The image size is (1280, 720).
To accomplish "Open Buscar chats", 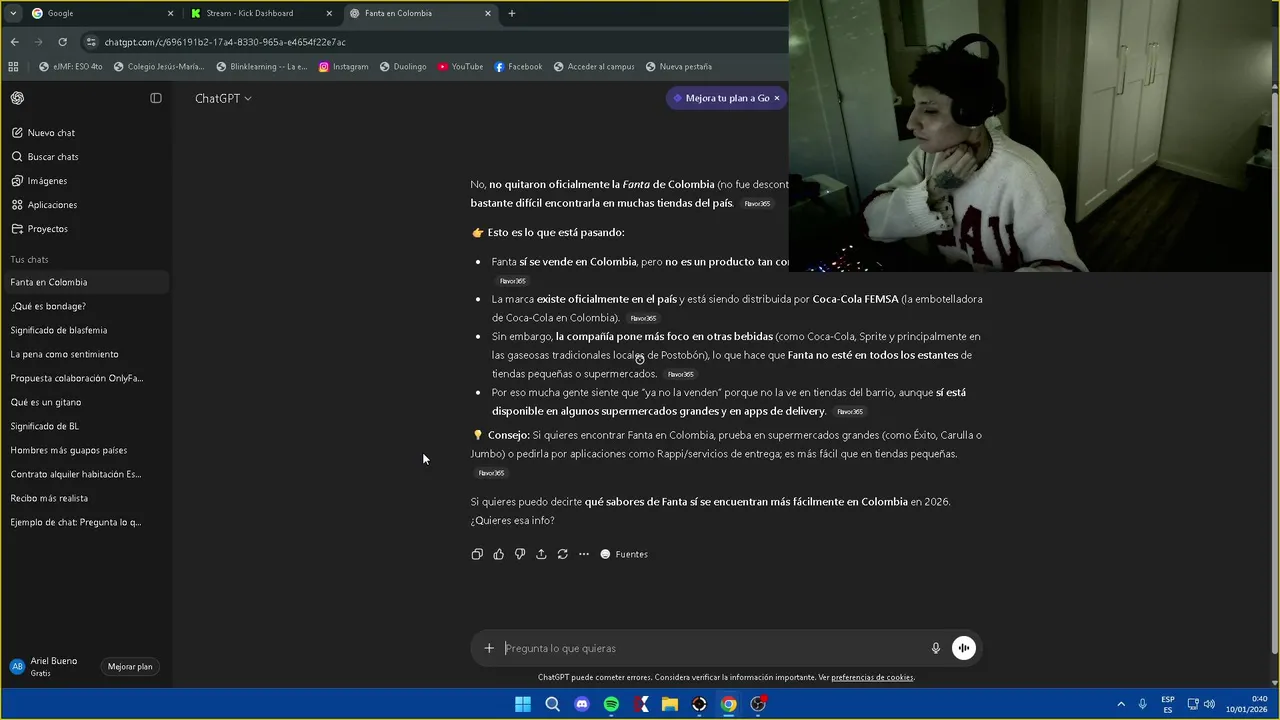I will point(85,157).
